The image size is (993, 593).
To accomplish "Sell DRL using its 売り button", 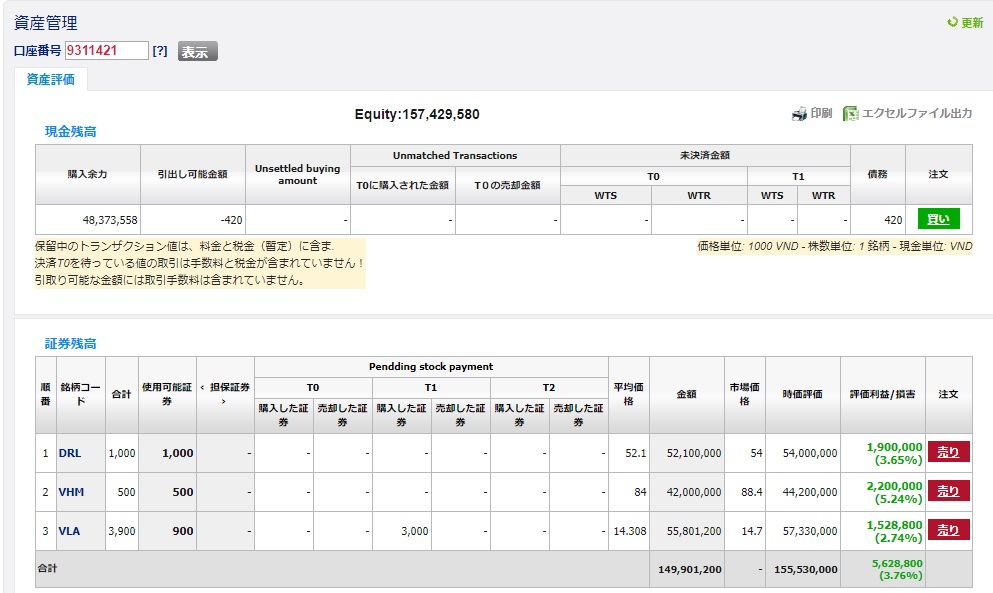I will pyautogui.click(x=948, y=453).
